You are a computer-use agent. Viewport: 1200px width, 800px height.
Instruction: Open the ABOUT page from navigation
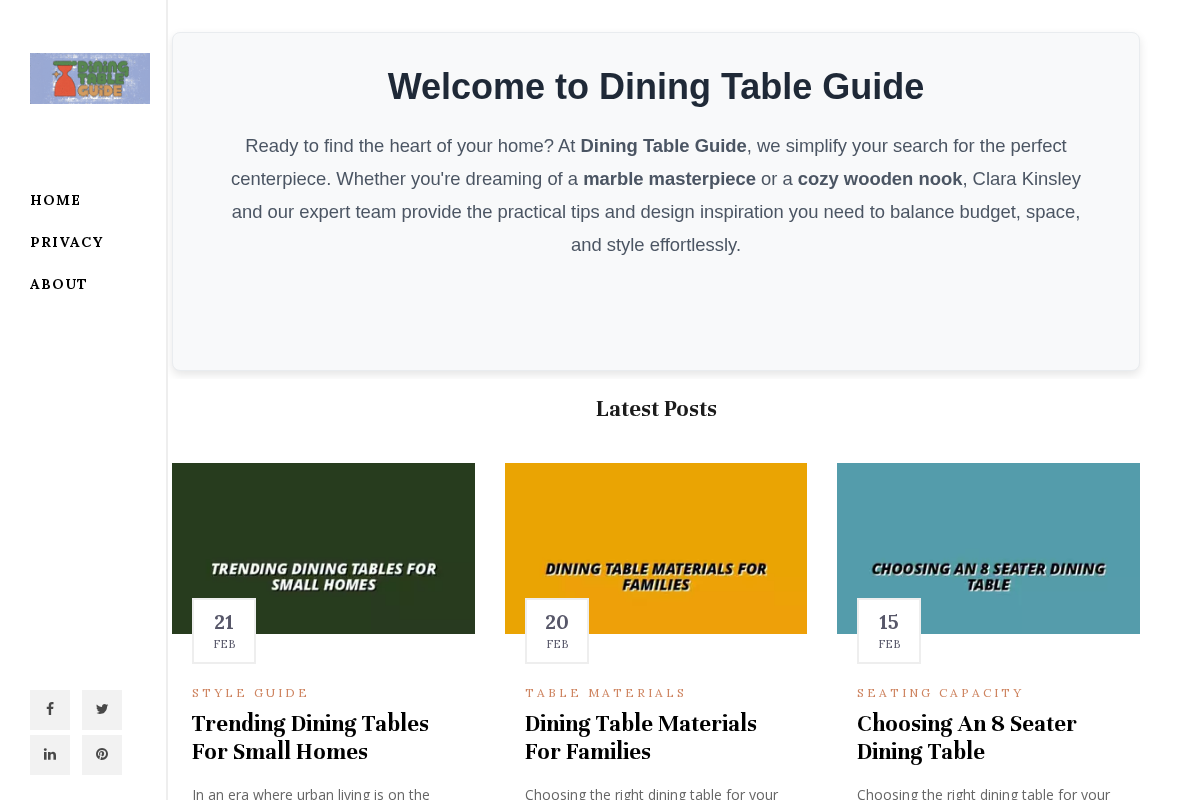click(58, 283)
